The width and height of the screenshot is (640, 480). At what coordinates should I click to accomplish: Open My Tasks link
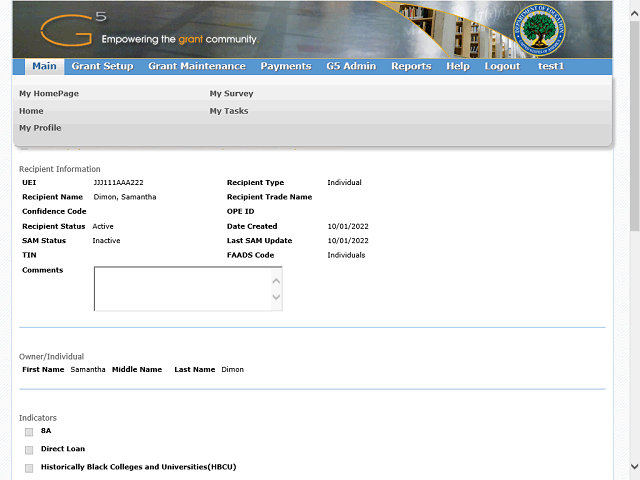229,111
